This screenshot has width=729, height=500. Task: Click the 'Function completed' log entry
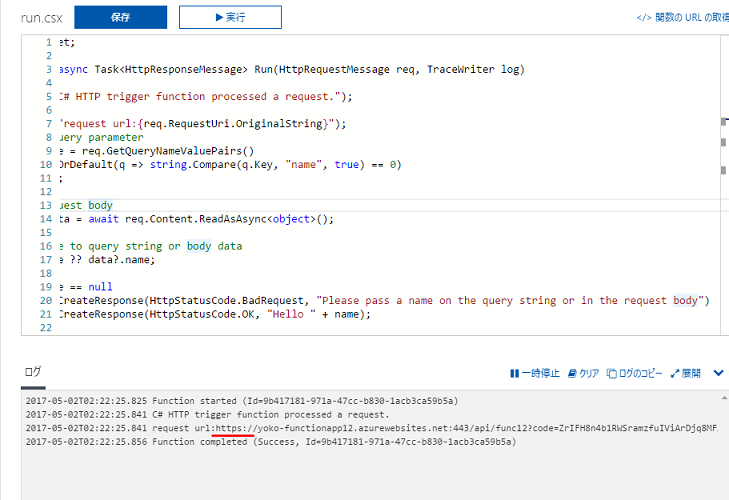tap(271, 441)
